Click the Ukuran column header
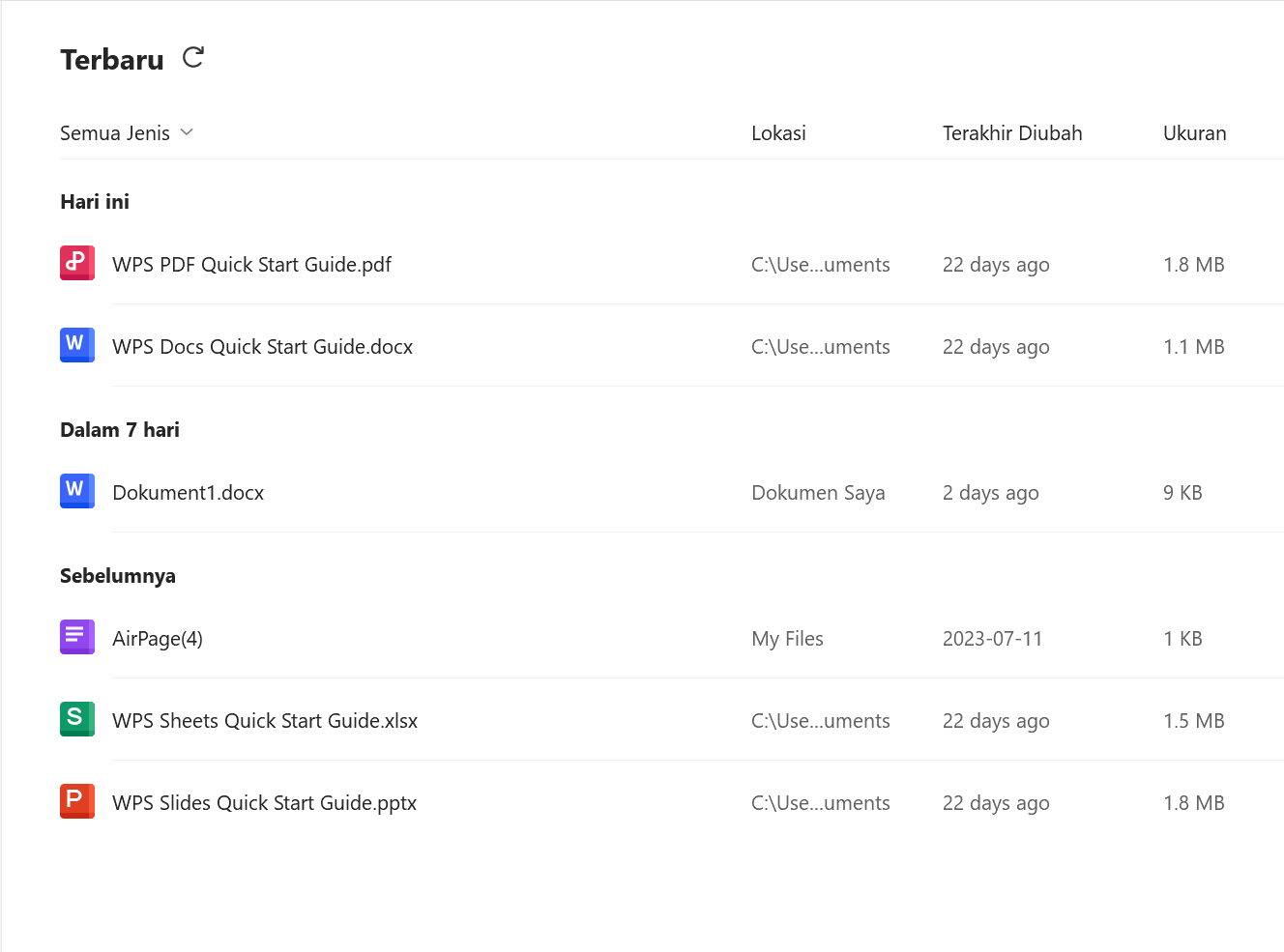This screenshot has height=952, width=1284. [1194, 133]
